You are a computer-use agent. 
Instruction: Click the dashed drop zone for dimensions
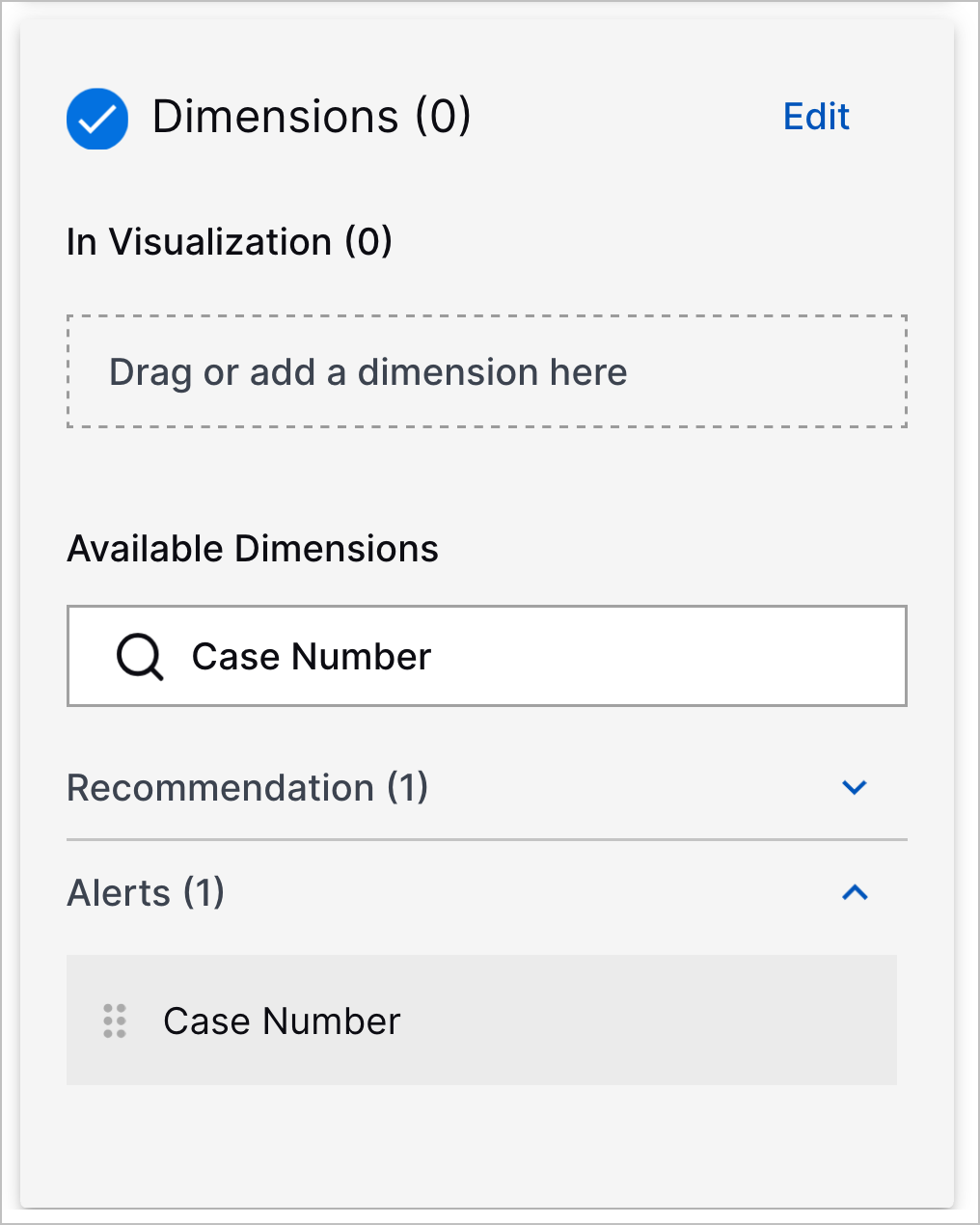click(486, 371)
